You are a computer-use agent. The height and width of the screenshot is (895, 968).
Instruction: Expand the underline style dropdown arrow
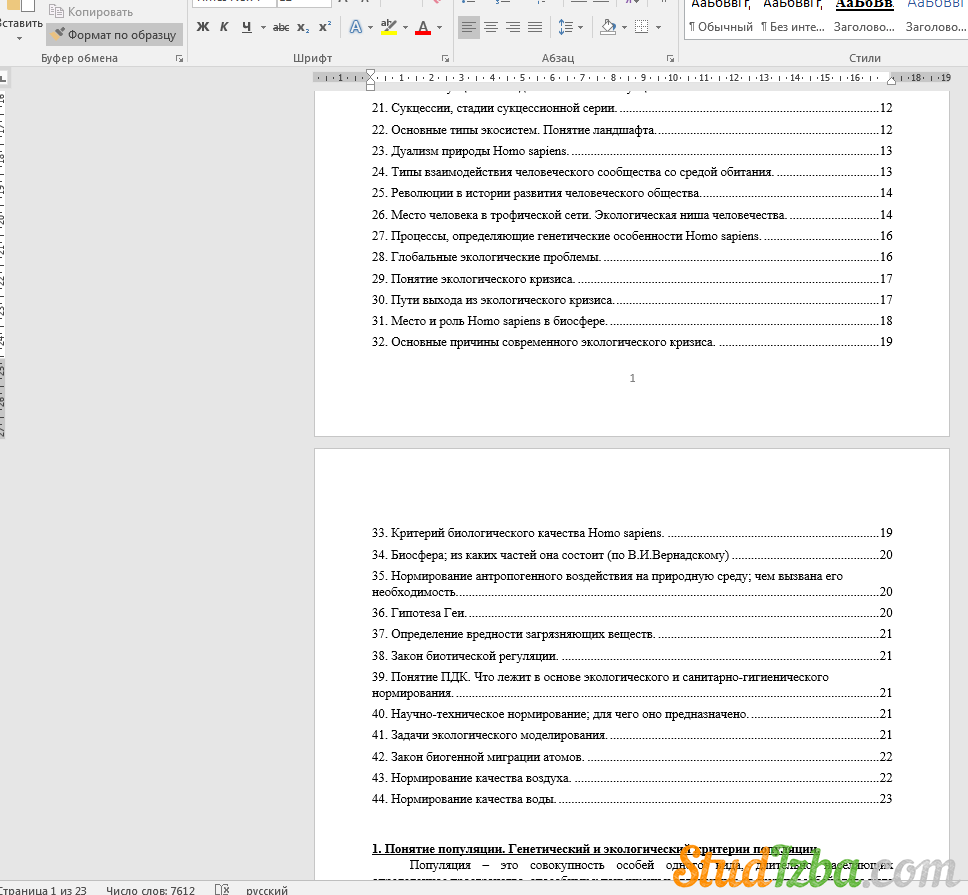pos(263,27)
